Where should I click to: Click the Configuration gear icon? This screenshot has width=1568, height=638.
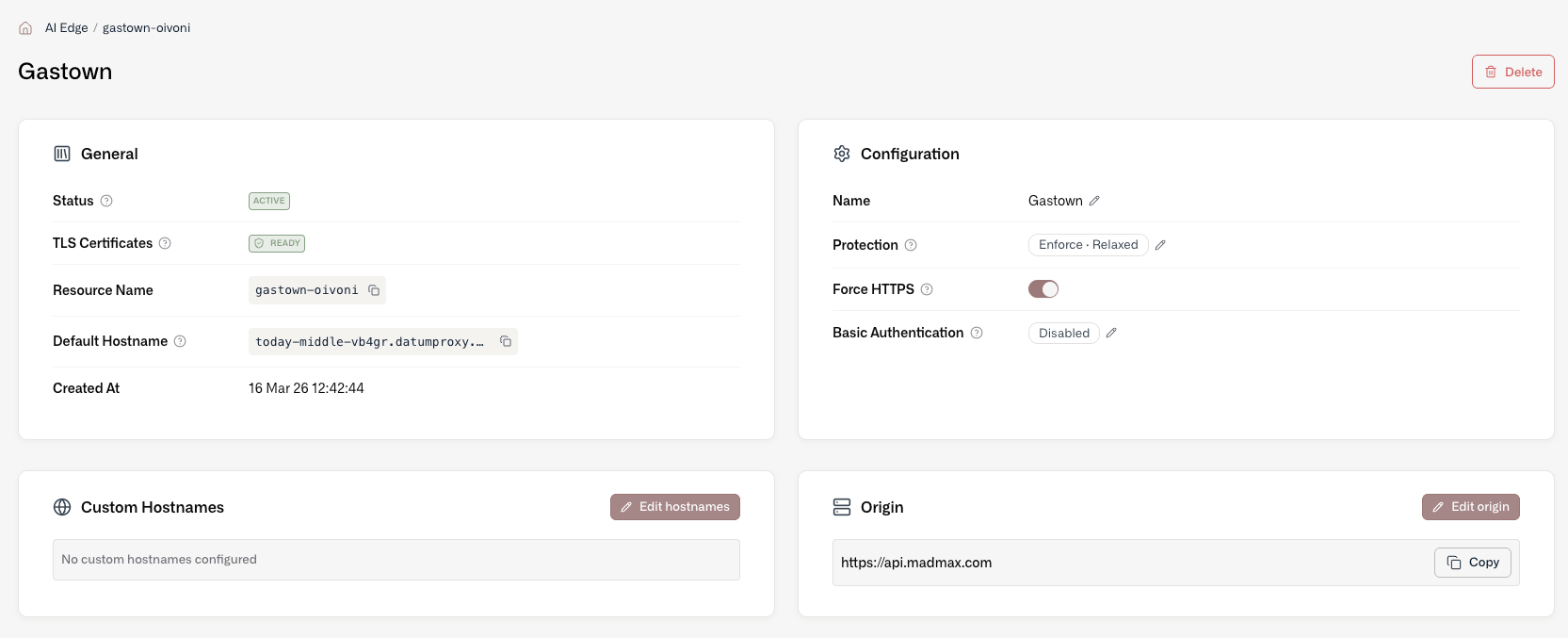[x=842, y=154]
